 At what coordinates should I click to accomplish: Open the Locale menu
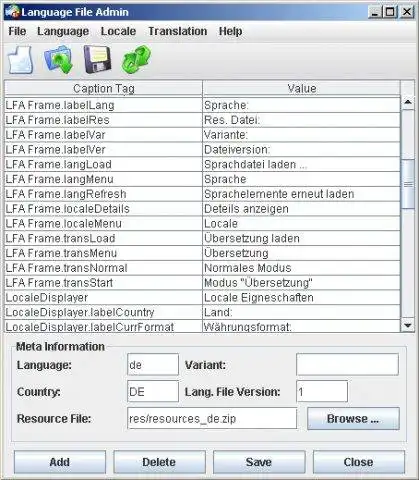coord(118,31)
